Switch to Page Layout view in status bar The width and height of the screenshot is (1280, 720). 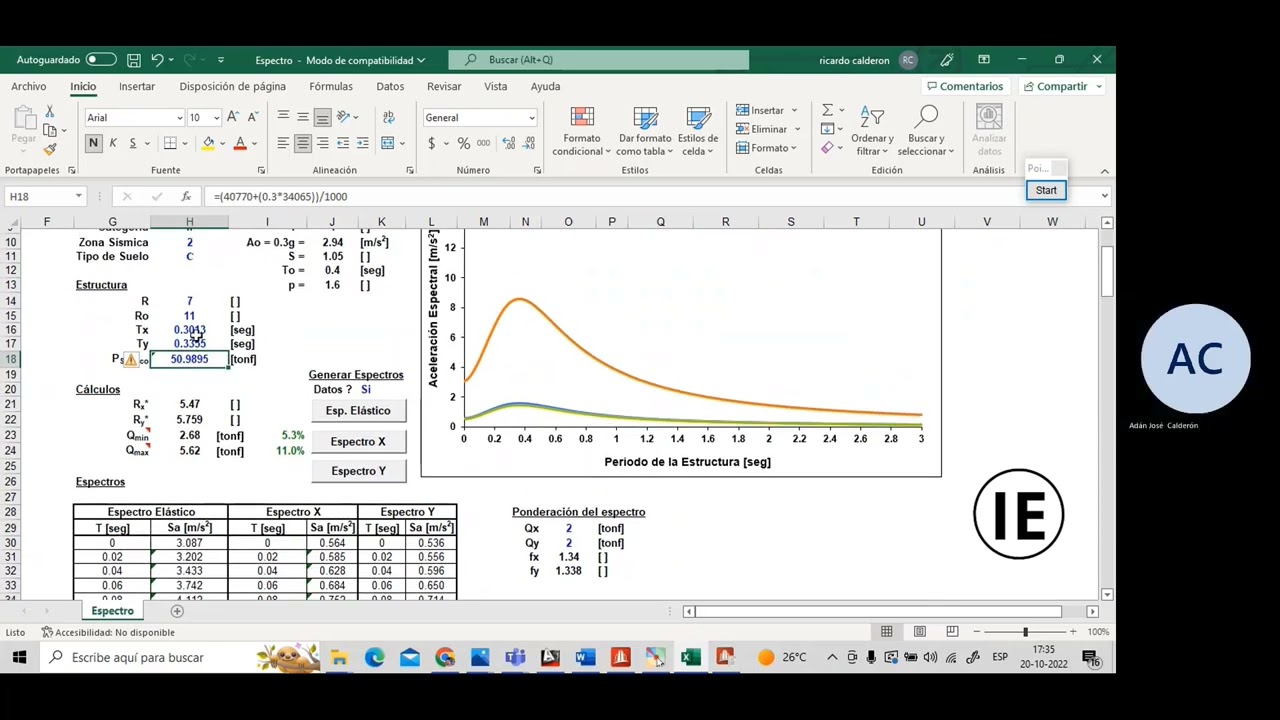(x=919, y=632)
